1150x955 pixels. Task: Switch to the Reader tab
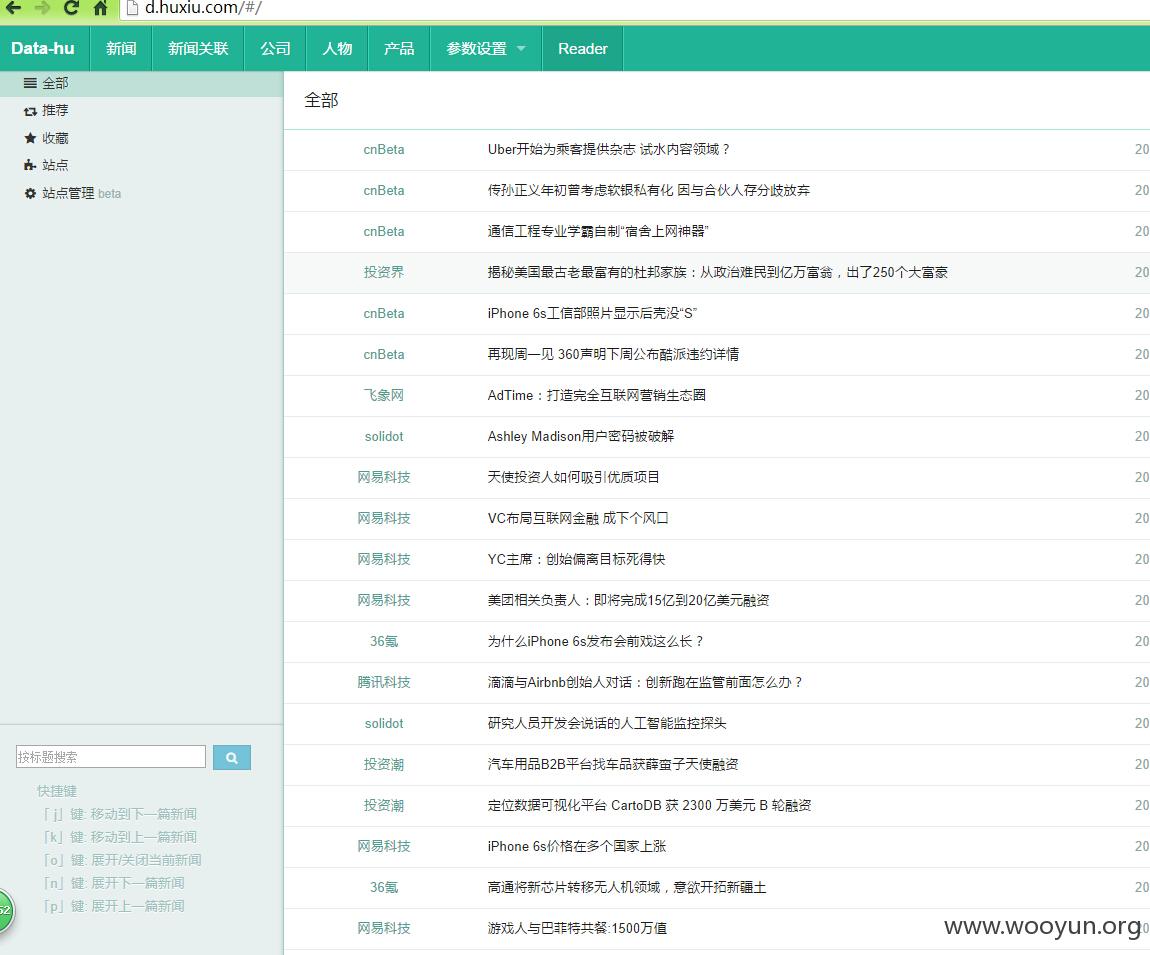pyautogui.click(x=582, y=48)
